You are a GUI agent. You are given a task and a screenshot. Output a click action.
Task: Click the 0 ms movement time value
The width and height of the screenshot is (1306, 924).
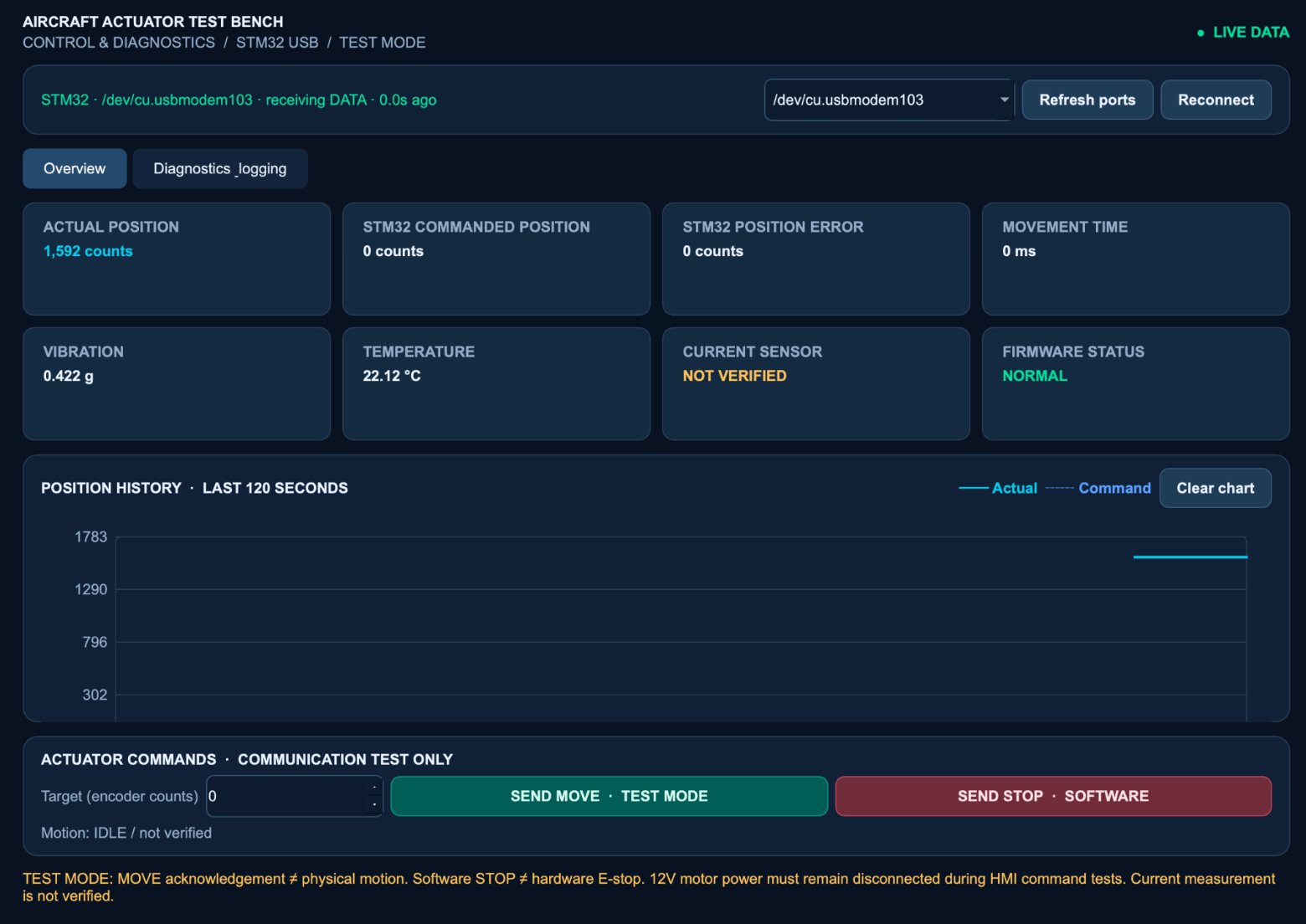1019,251
